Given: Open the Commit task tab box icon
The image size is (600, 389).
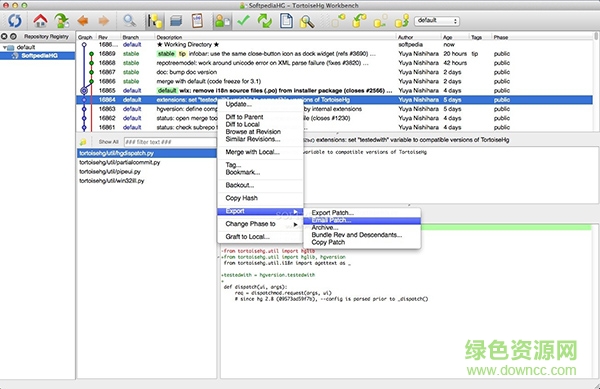Looking at the screenshot, I should point(176,21).
